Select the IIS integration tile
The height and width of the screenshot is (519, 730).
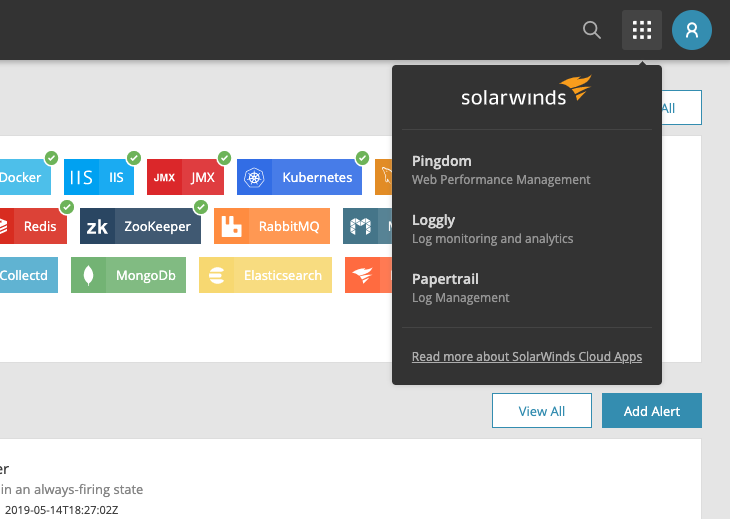(99, 177)
